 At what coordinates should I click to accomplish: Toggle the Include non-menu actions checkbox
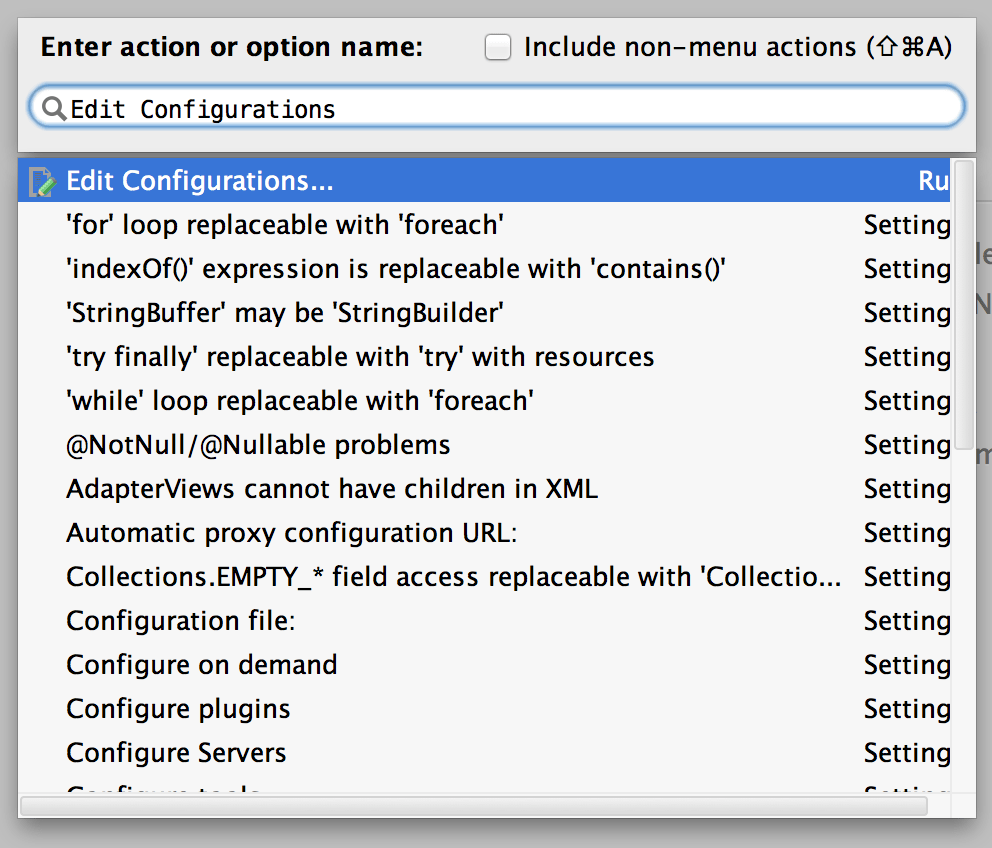[x=497, y=46]
